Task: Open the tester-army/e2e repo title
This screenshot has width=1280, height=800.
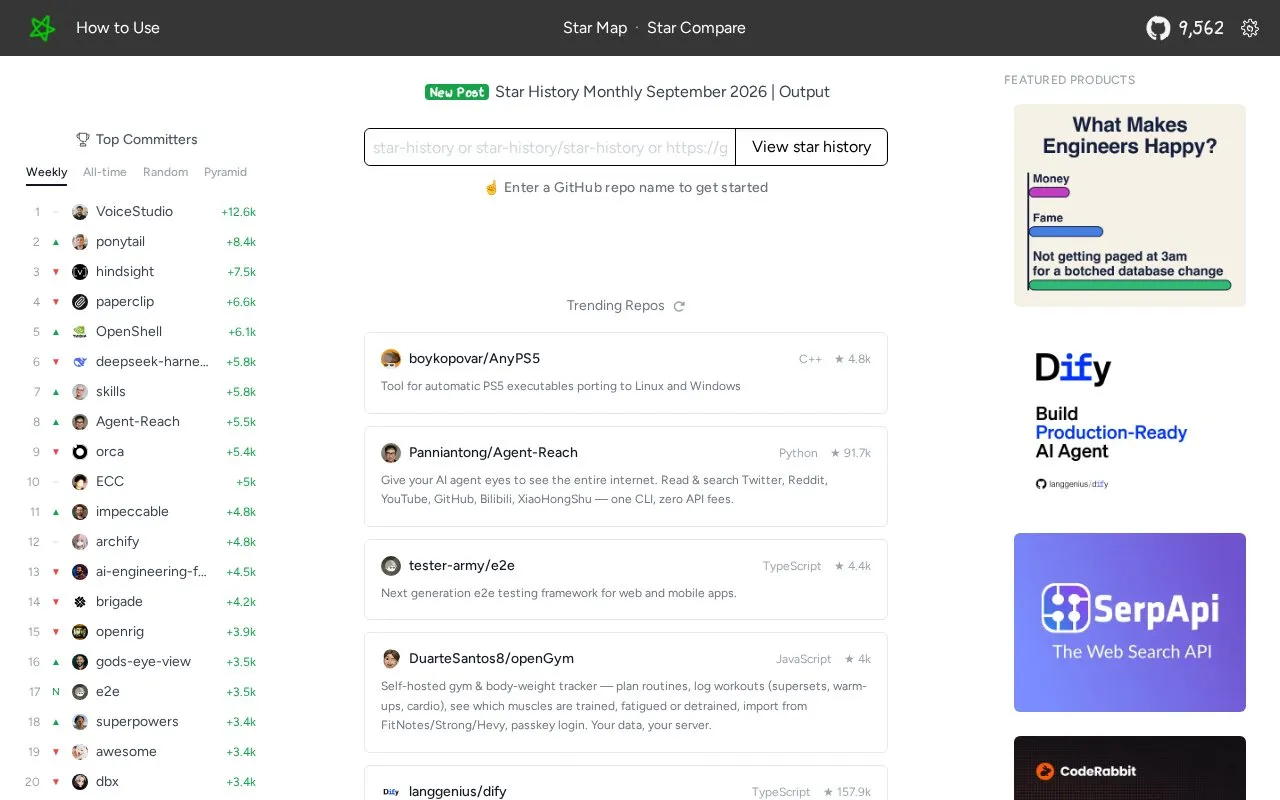Action: click(462, 566)
